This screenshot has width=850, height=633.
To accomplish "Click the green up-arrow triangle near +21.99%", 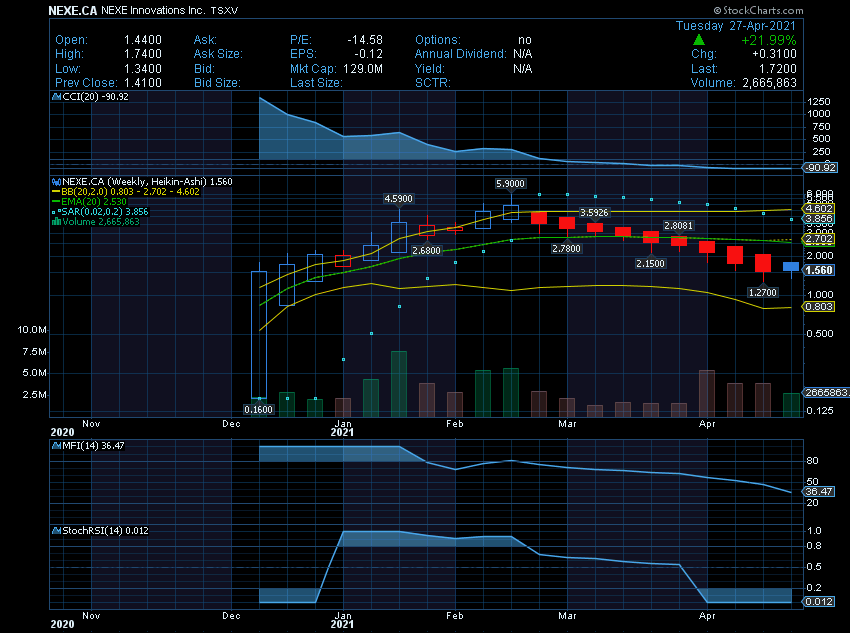I will click(x=699, y=40).
